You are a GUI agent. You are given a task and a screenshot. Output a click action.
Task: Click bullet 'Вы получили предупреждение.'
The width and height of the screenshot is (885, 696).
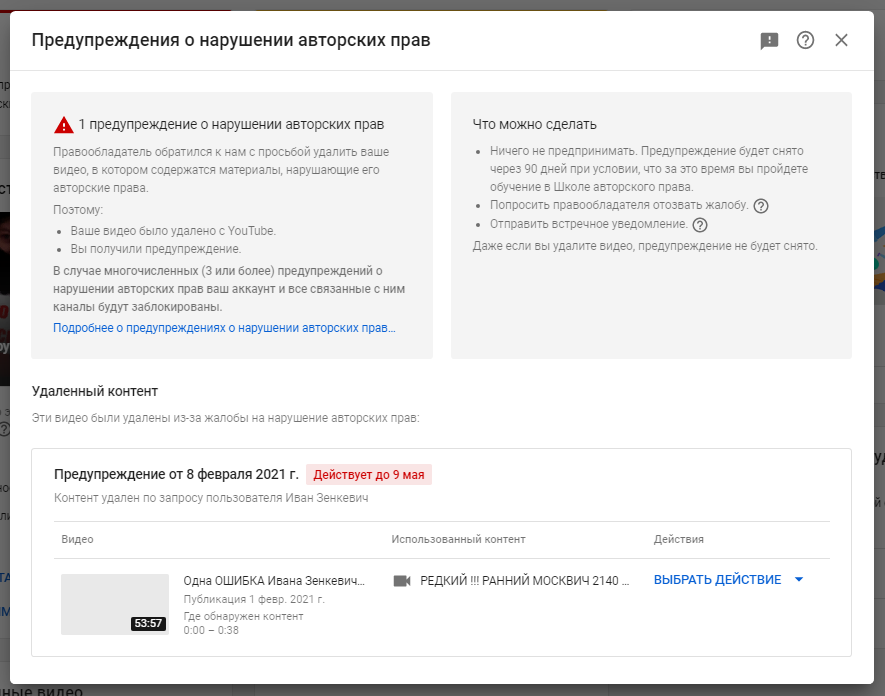pos(156,249)
